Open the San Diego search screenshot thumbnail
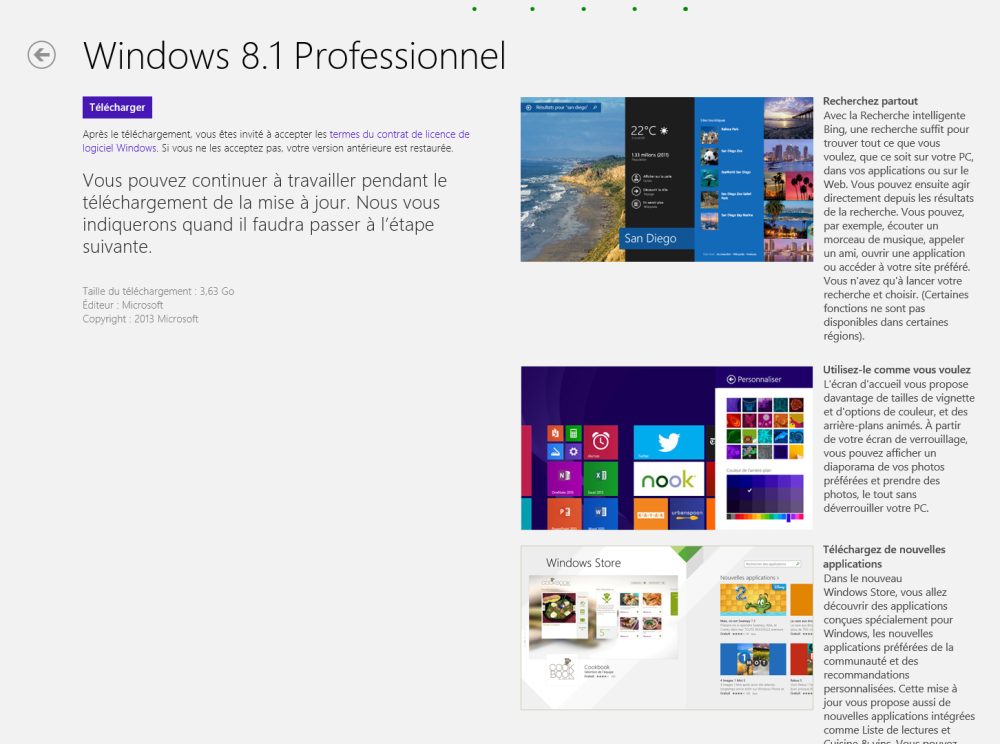The width and height of the screenshot is (1000, 744). coord(666,179)
